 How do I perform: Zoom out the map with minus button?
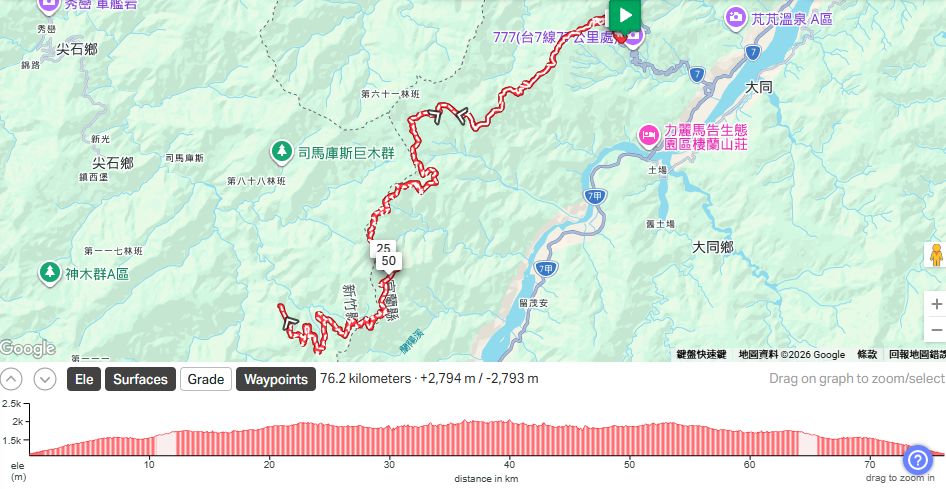[x=936, y=330]
